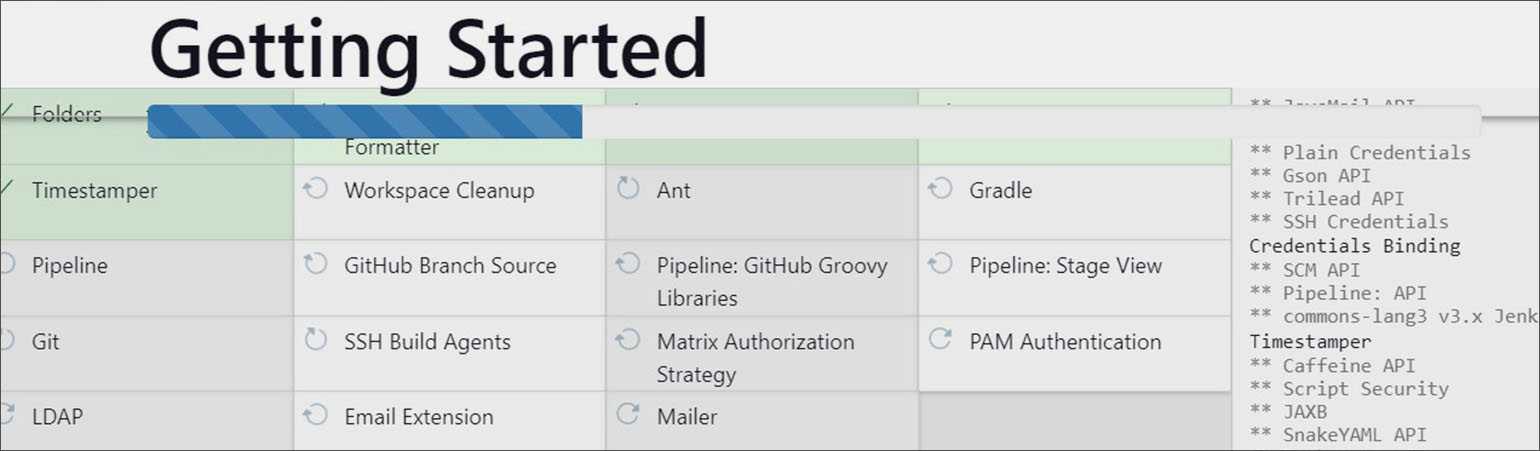
Task: Click the icon beside Email Extension
Action: 315,415
